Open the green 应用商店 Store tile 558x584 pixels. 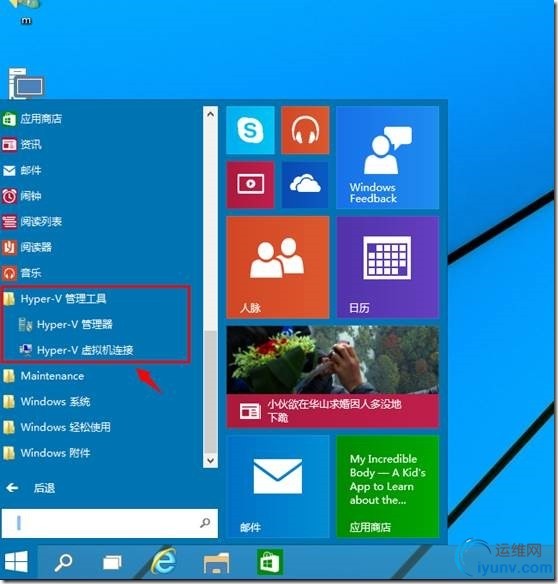click(387, 486)
